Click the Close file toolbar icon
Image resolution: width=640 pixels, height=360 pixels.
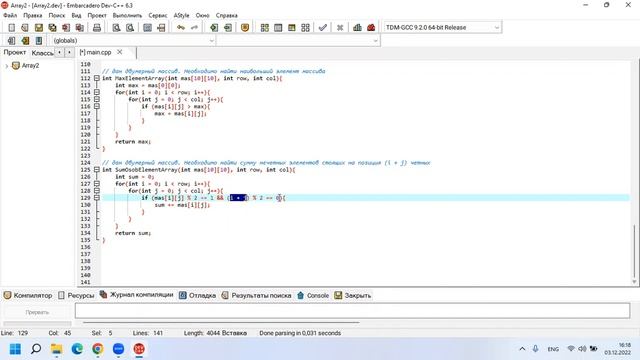point(66,28)
